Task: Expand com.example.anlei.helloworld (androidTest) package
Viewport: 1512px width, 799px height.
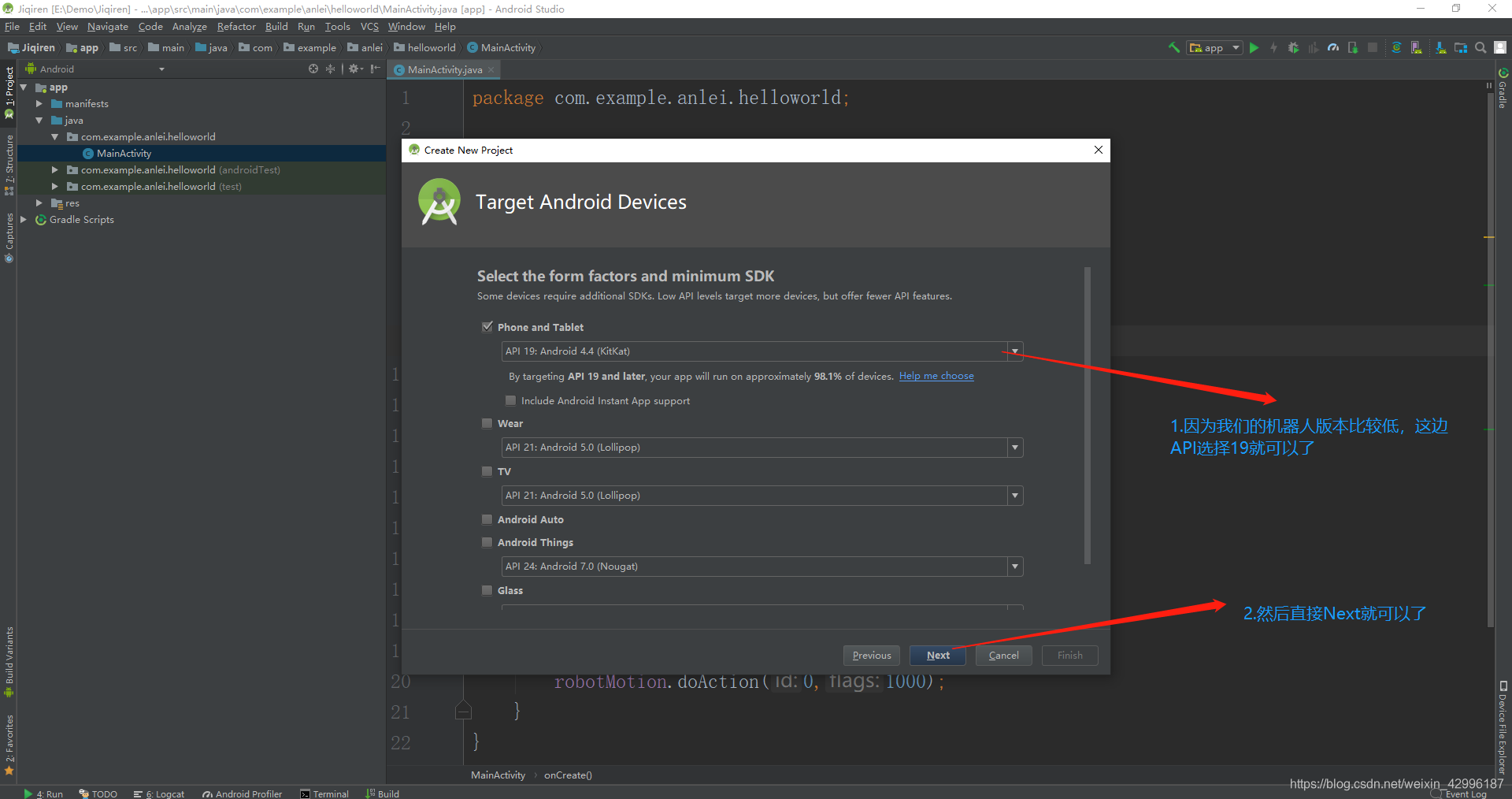Action: tap(54, 169)
